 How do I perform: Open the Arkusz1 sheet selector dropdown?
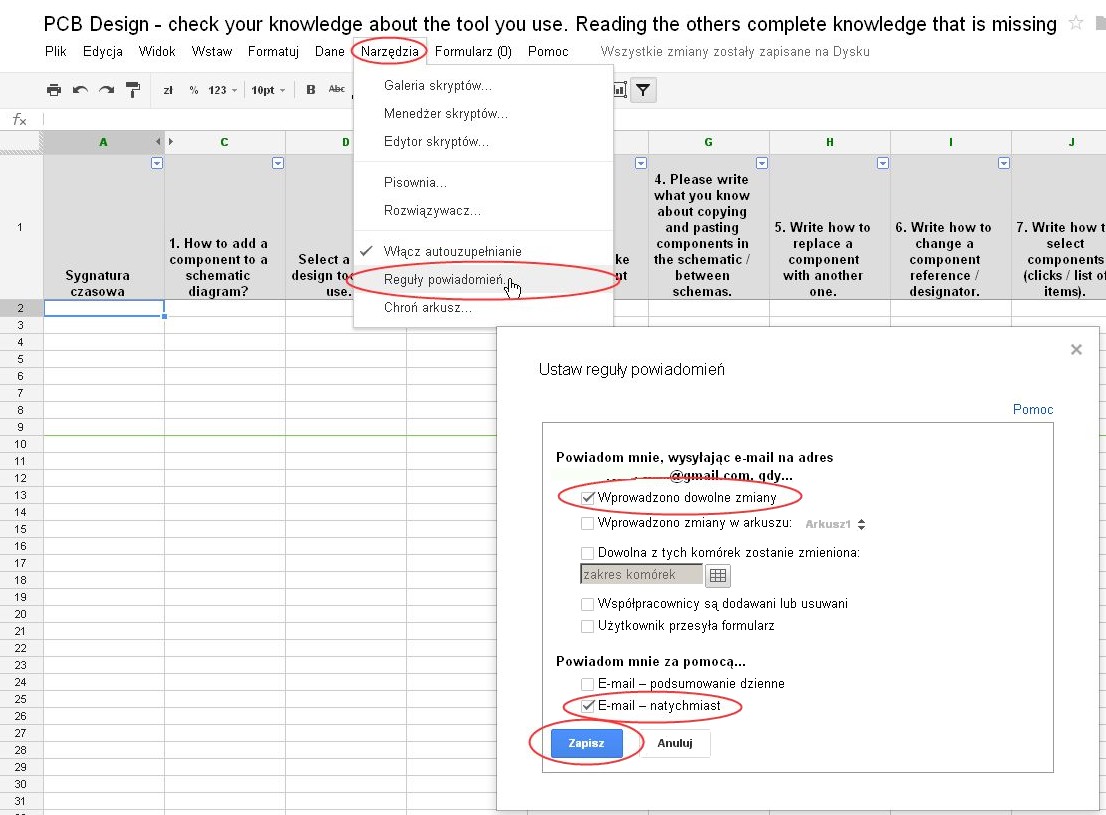pos(835,524)
